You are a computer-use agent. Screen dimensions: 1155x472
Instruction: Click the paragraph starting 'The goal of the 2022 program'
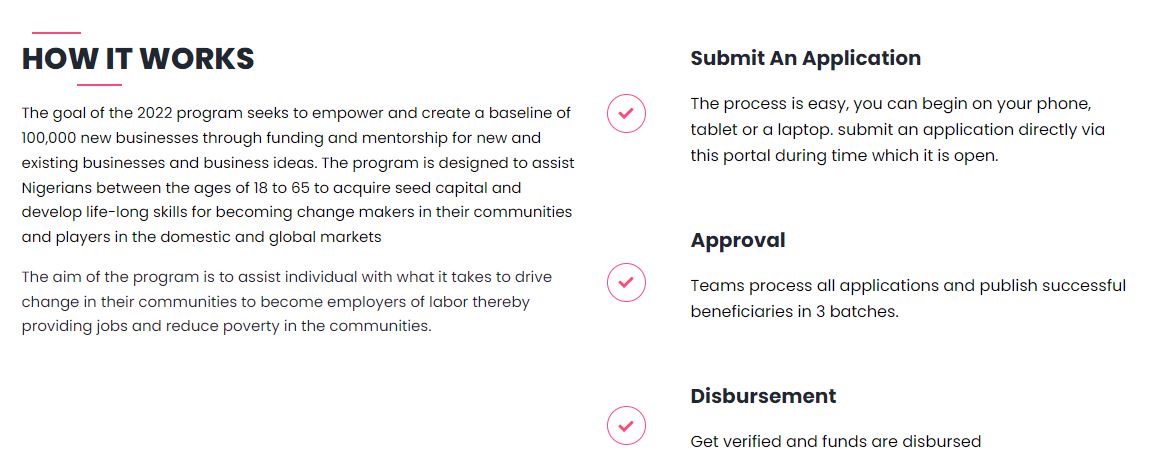coord(298,175)
